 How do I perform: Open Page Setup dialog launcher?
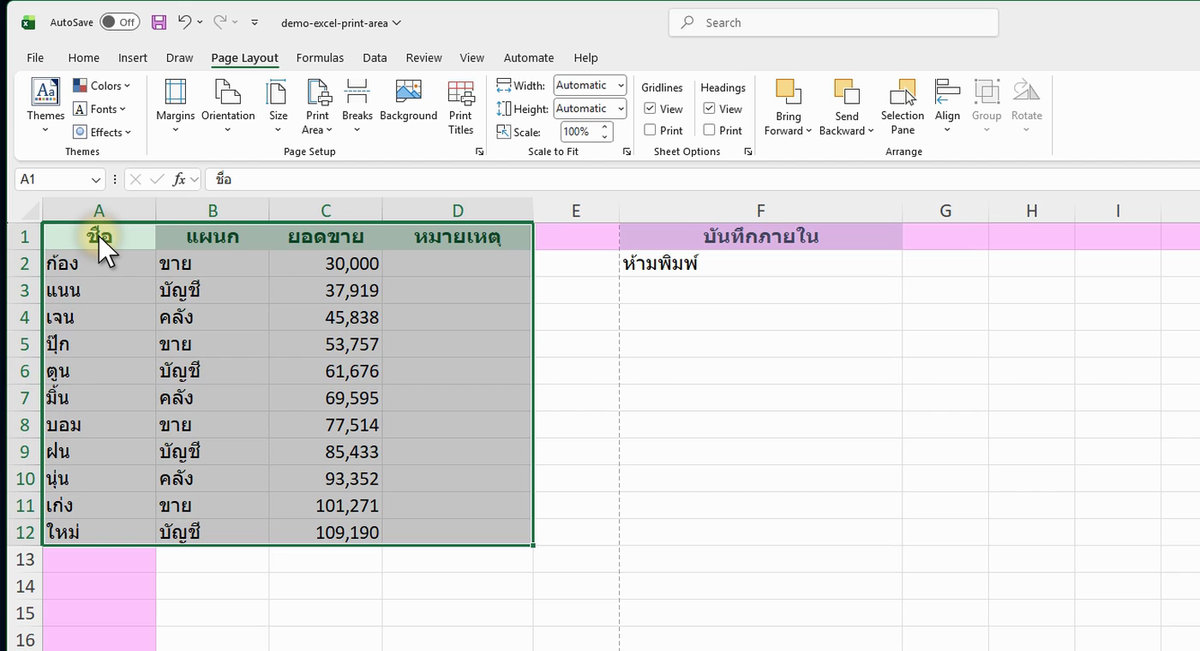tap(480, 152)
